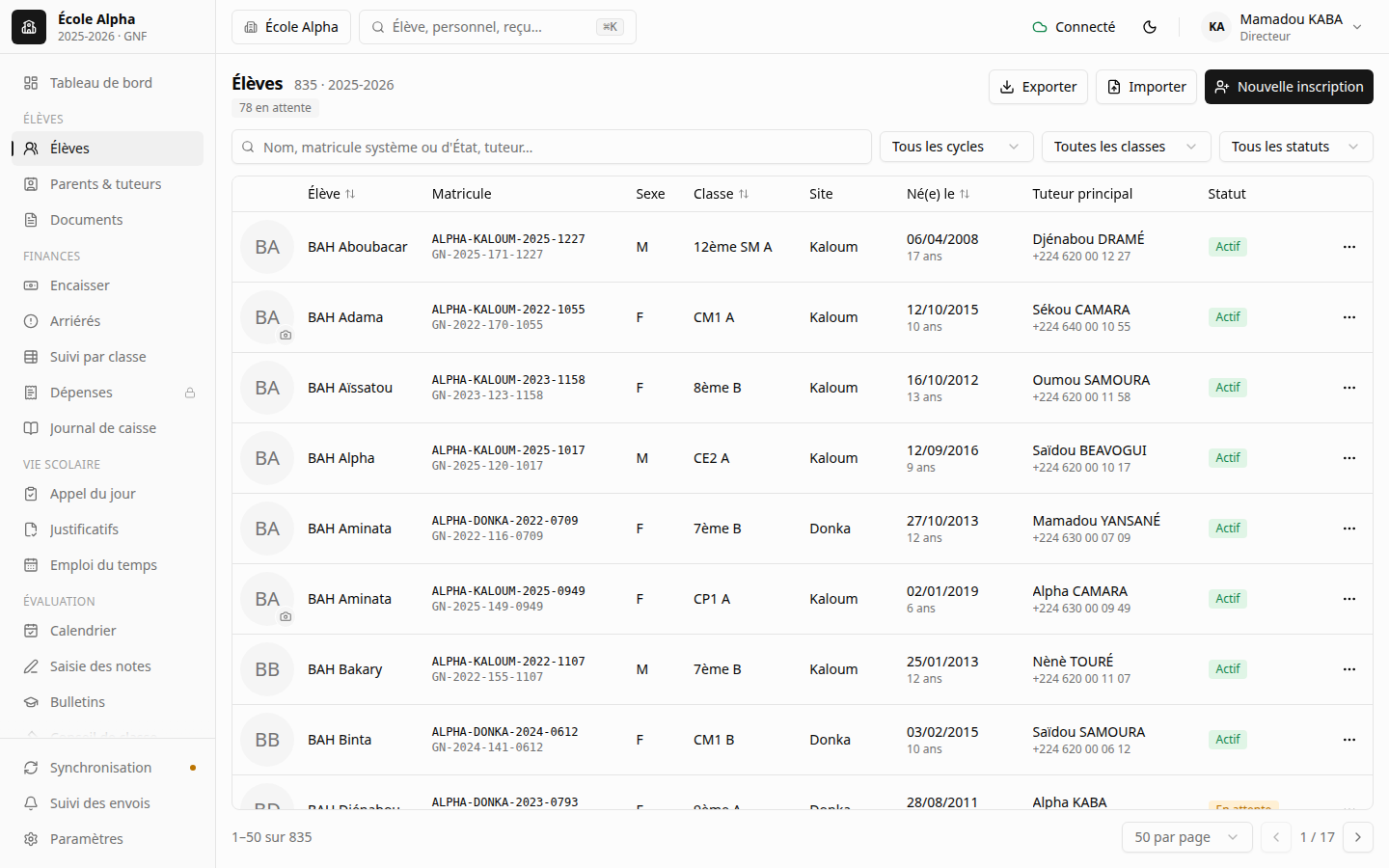This screenshot has height=868, width=1389.
Task: Click the student name search field
Action: 552,147
